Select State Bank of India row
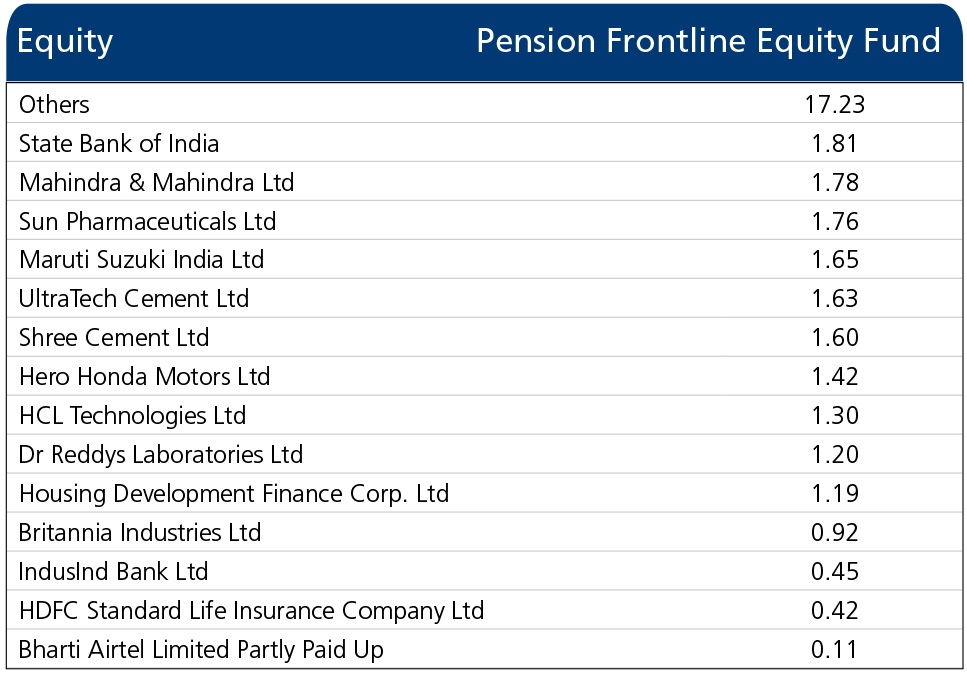The width and height of the screenshot is (967, 675). (x=485, y=142)
